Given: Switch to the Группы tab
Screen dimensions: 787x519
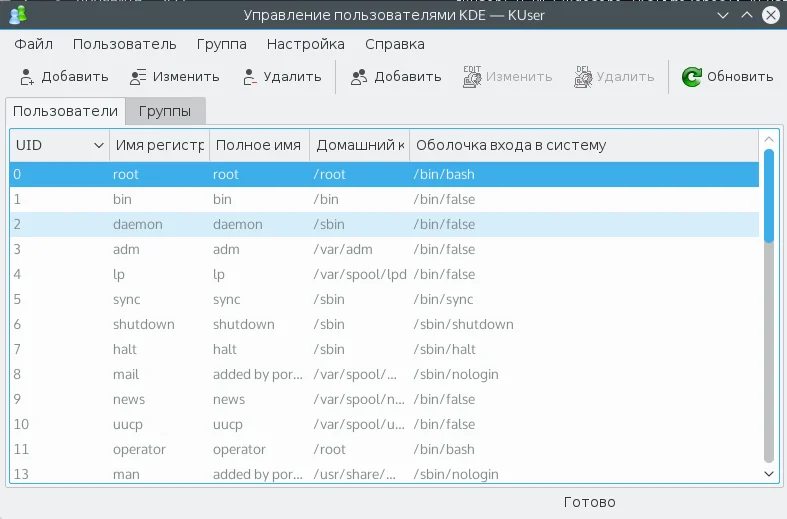Looking at the screenshot, I should click(165, 112).
